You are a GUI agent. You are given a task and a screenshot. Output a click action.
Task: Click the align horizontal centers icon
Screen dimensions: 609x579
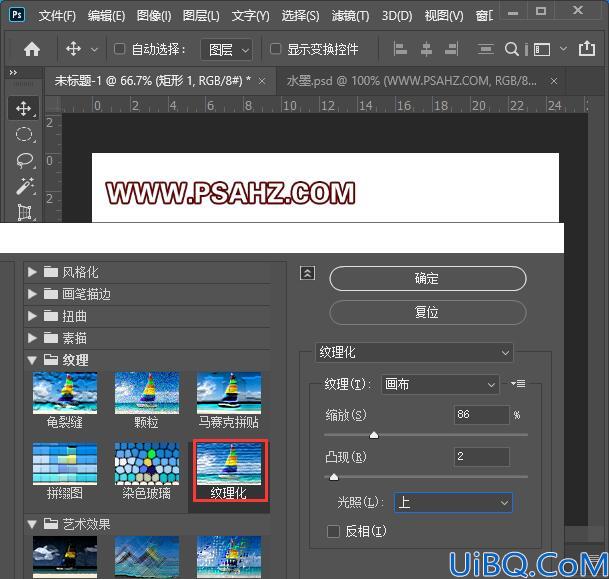tap(426, 49)
